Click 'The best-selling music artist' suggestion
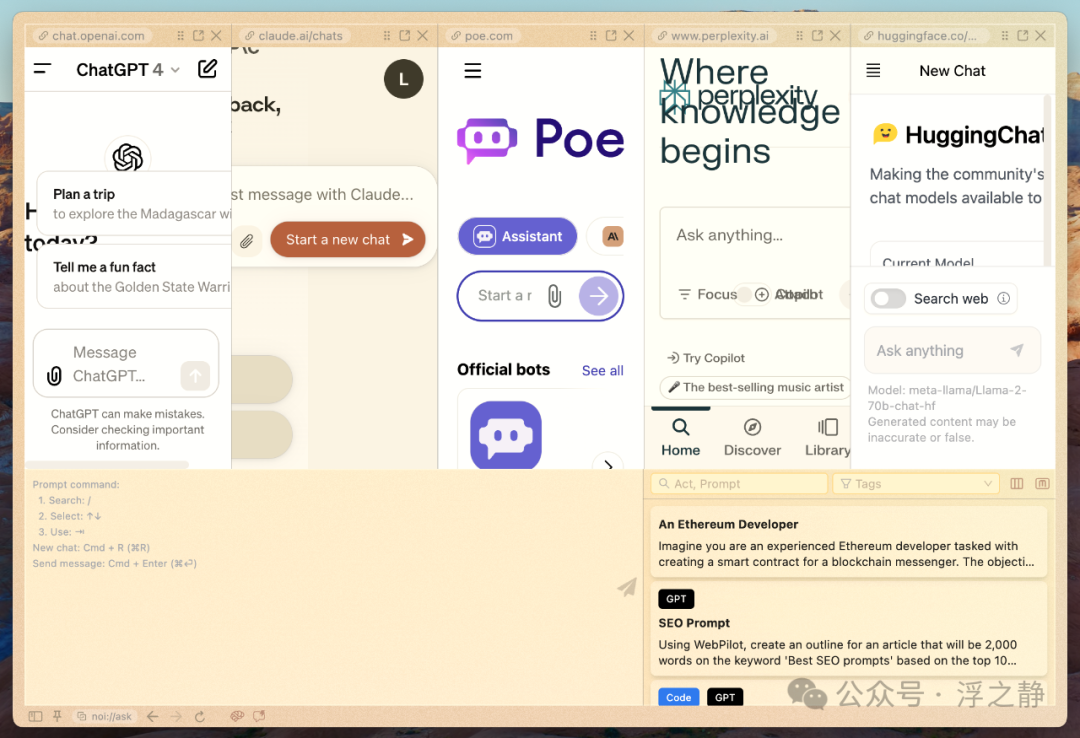Image resolution: width=1080 pixels, height=738 pixels. click(755, 387)
